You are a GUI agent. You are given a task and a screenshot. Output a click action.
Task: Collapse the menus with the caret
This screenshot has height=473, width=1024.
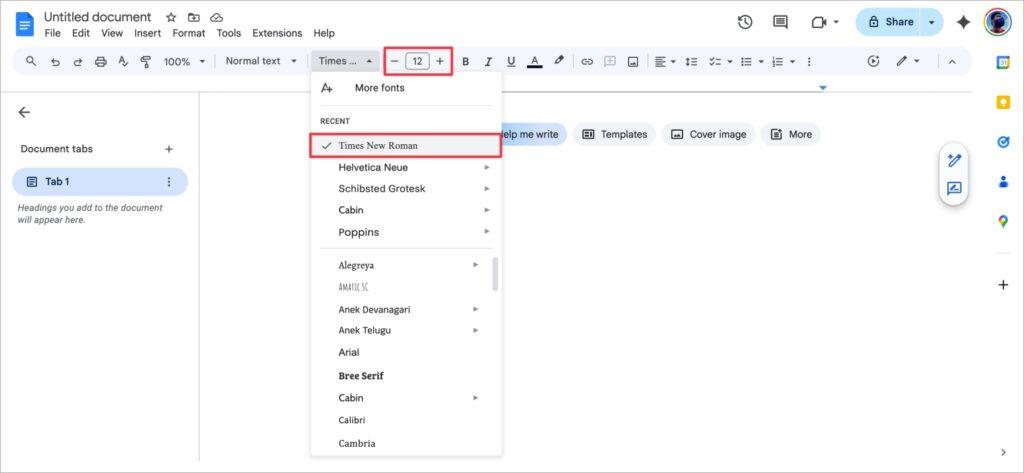[952, 61]
